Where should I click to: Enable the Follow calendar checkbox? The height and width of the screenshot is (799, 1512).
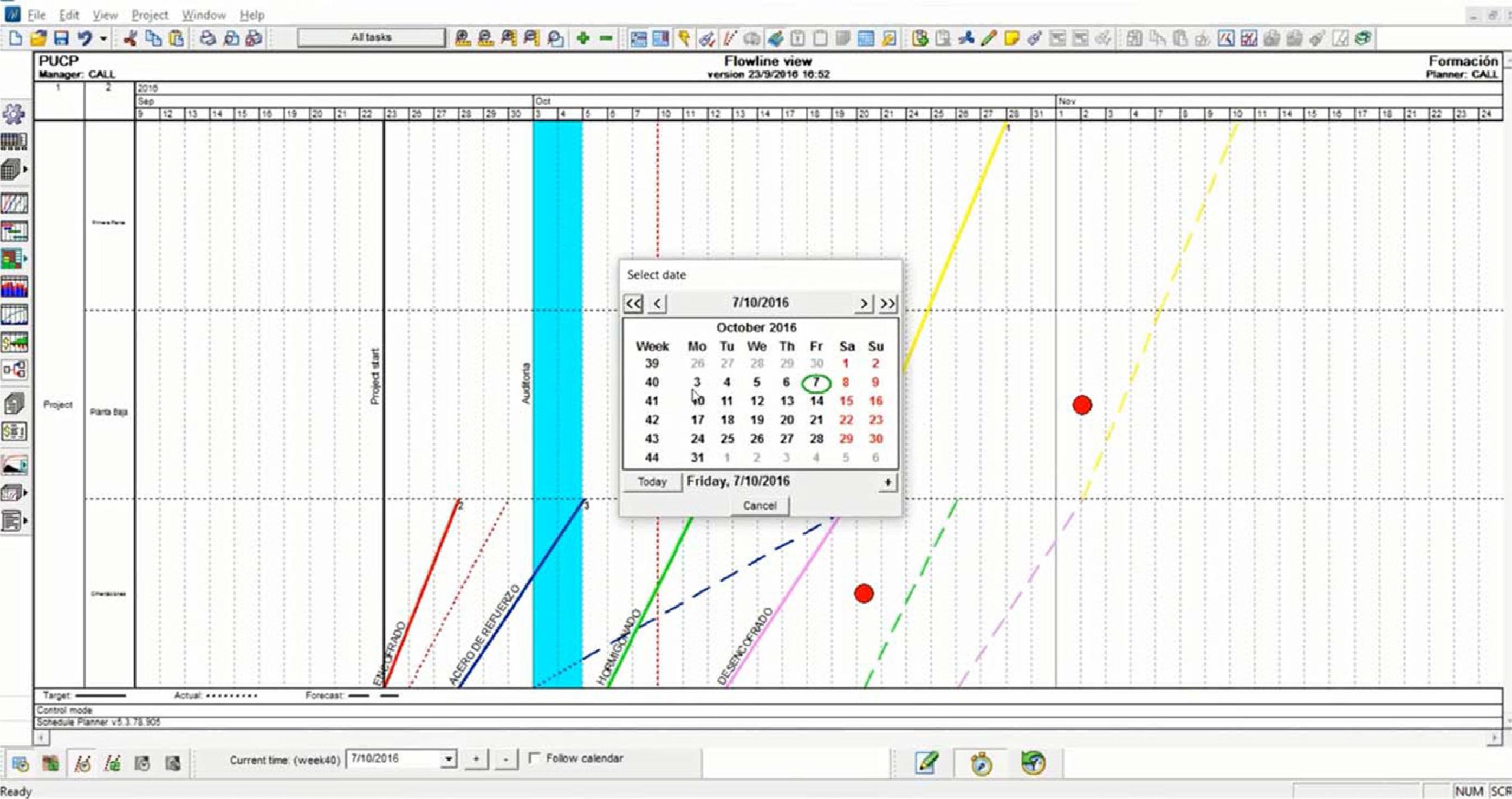[534, 758]
